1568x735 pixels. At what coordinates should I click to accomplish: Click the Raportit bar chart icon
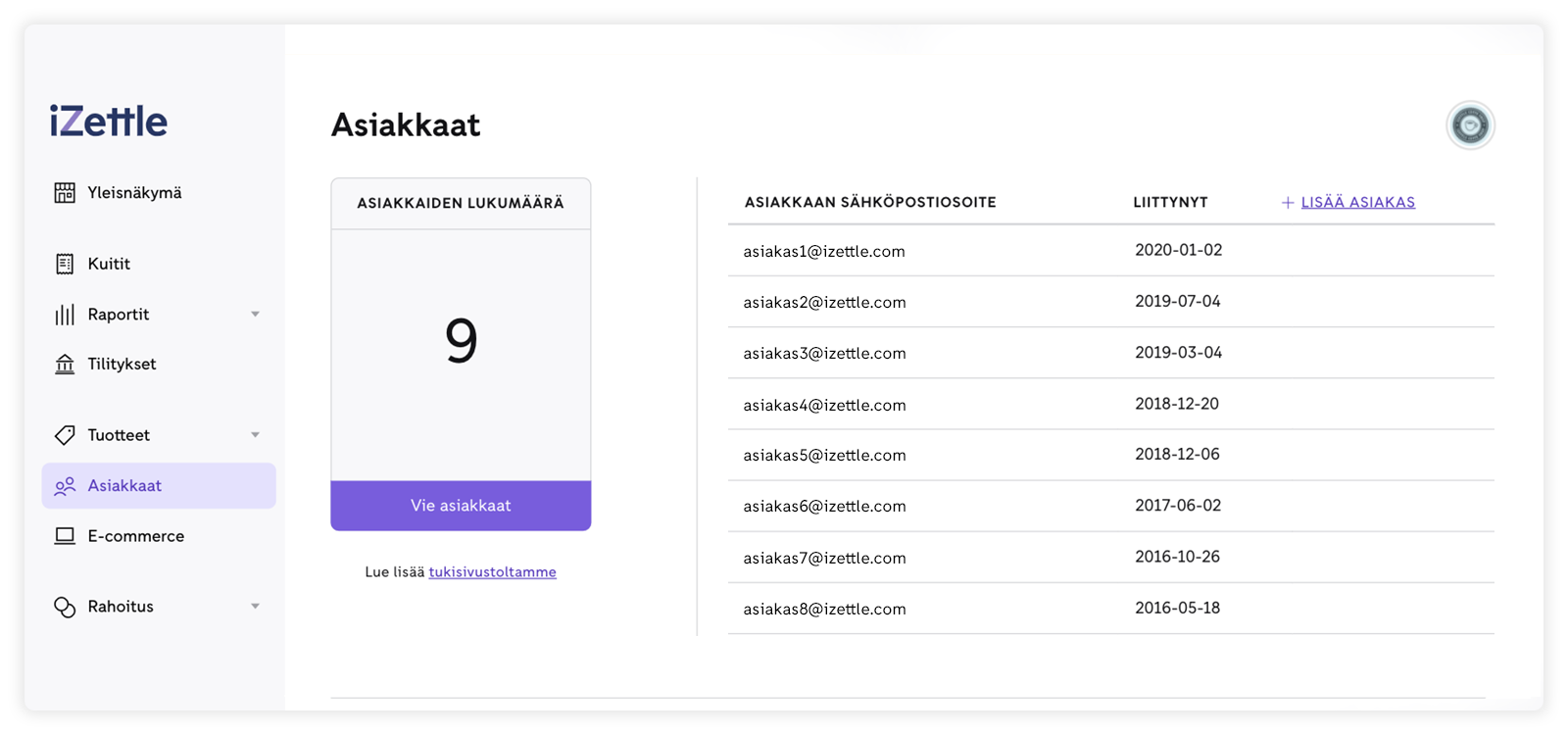(x=65, y=315)
